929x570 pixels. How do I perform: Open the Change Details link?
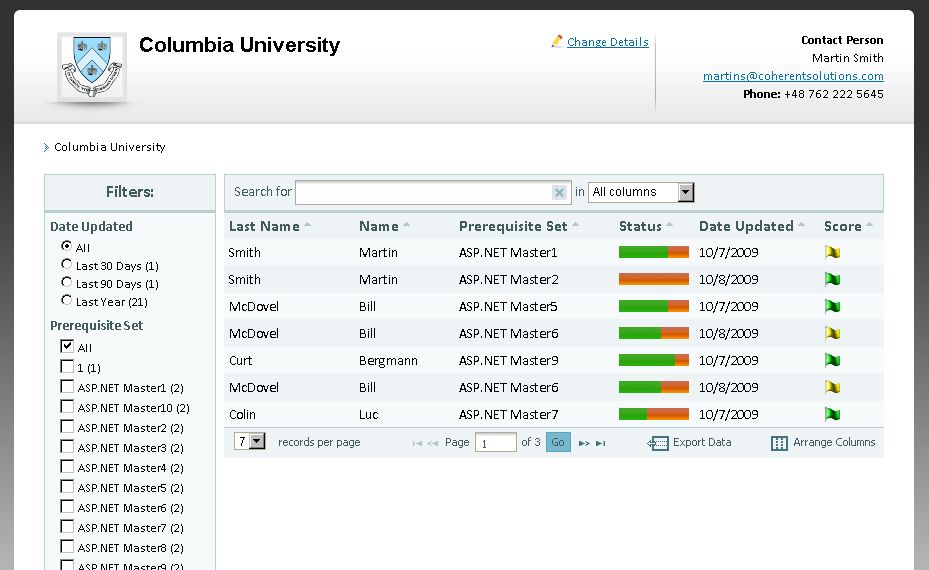pos(607,42)
